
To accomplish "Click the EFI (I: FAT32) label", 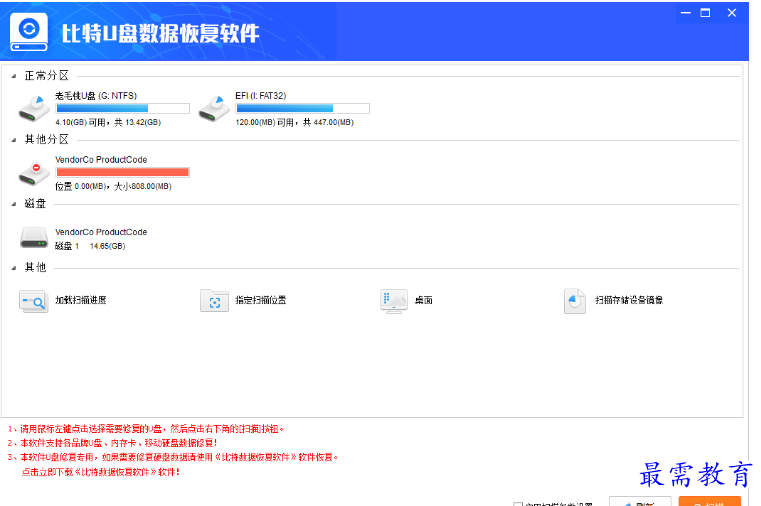I will (x=261, y=96).
